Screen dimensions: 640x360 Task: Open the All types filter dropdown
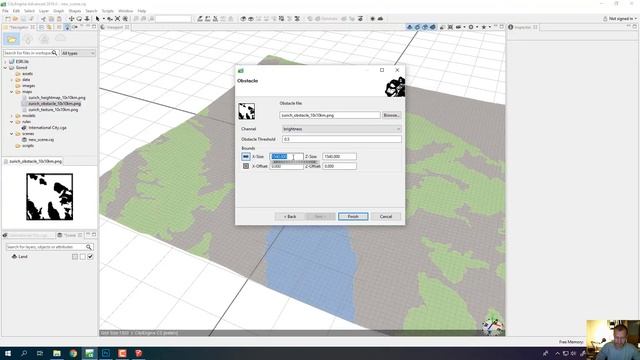pyautogui.click(x=78, y=53)
